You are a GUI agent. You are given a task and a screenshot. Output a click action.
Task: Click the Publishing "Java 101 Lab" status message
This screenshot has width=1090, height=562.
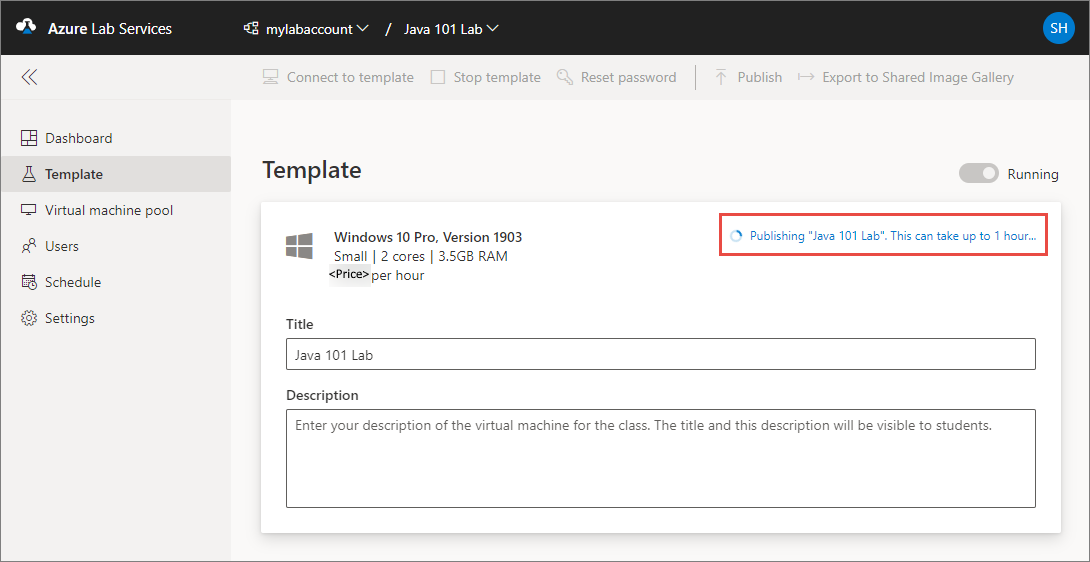pyautogui.click(x=893, y=236)
